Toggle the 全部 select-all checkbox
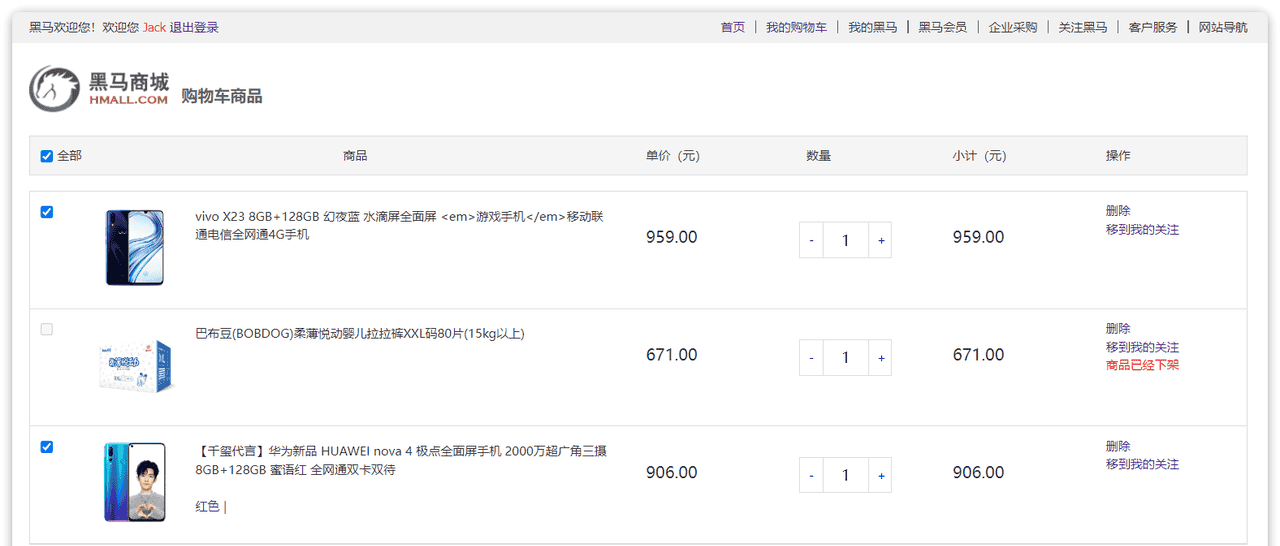The width and height of the screenshot is (1280, 546). [46, 156]
